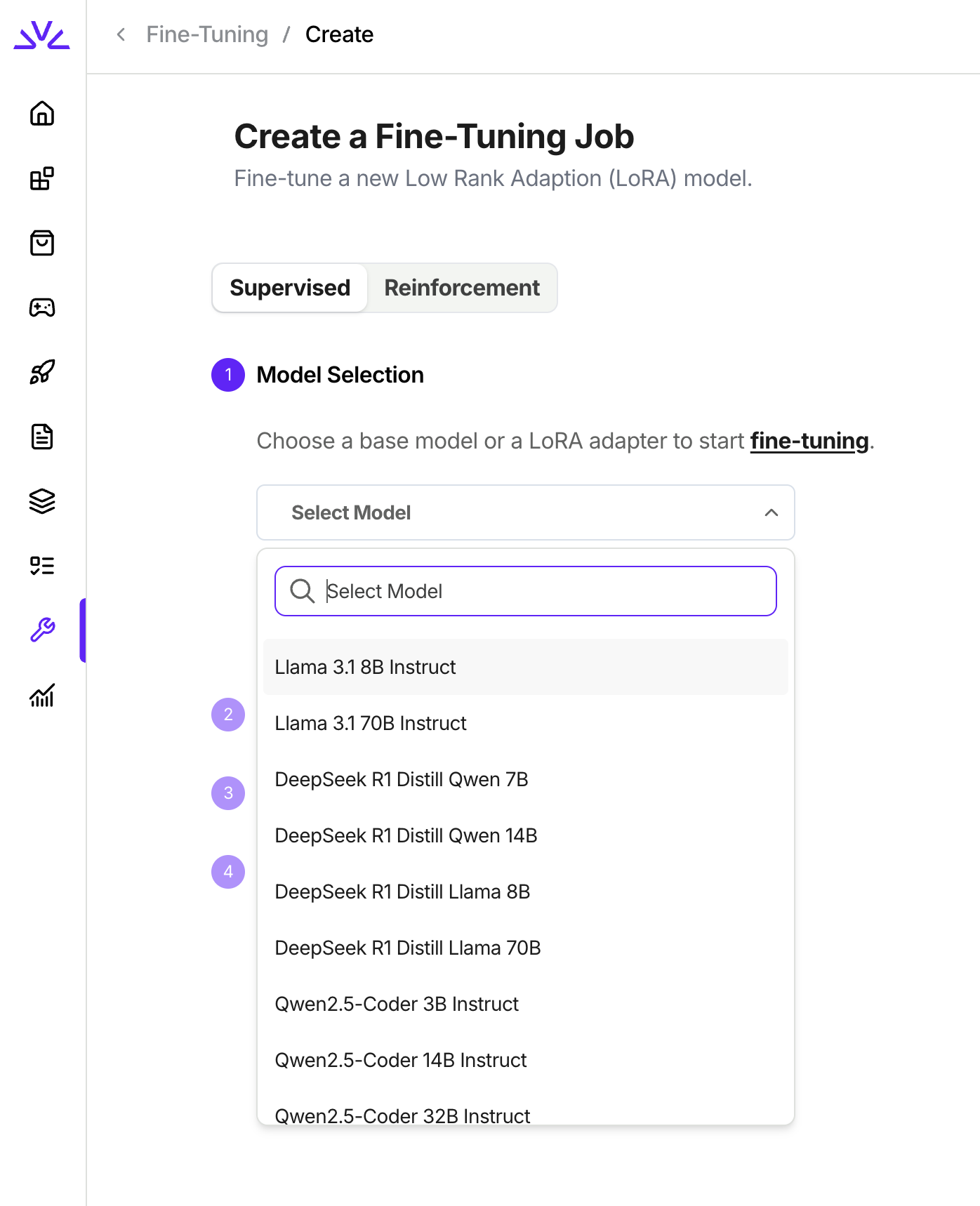Click the stacked layers sidebar icon
This screenshot has width=980, height=1206.
[42, 501]
